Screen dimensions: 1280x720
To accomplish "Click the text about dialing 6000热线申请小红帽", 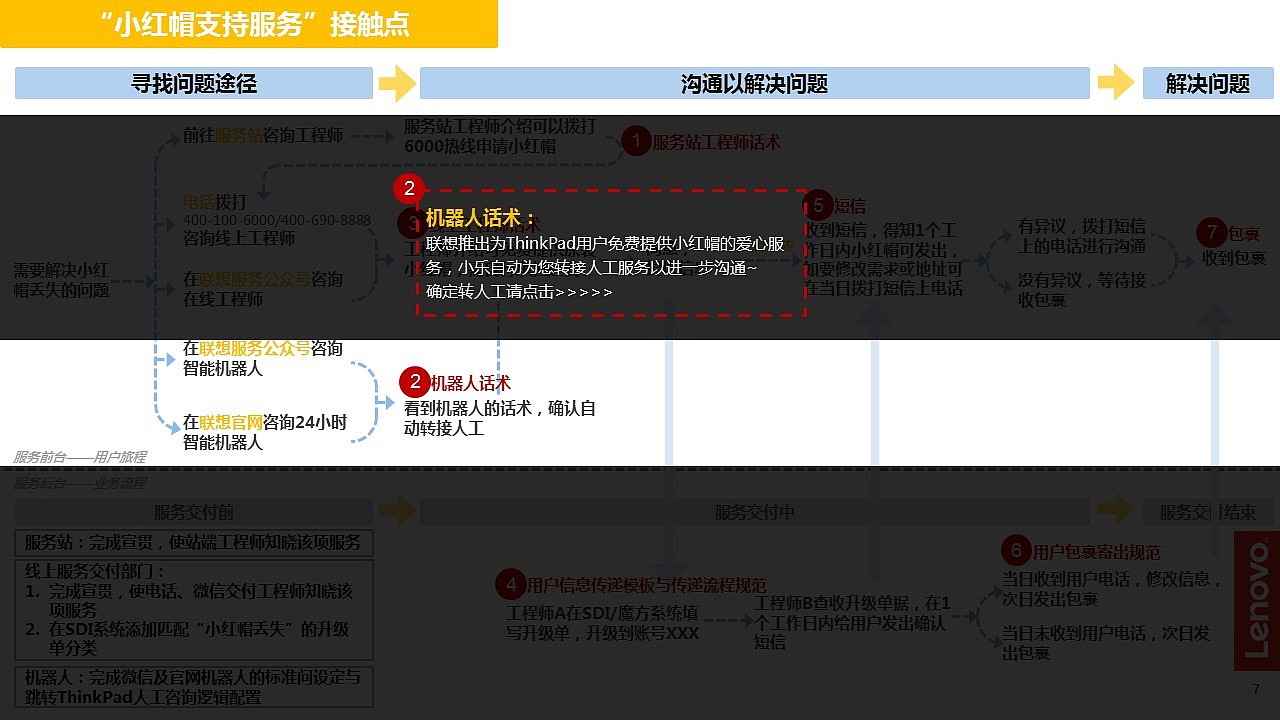I will (500, 136).
